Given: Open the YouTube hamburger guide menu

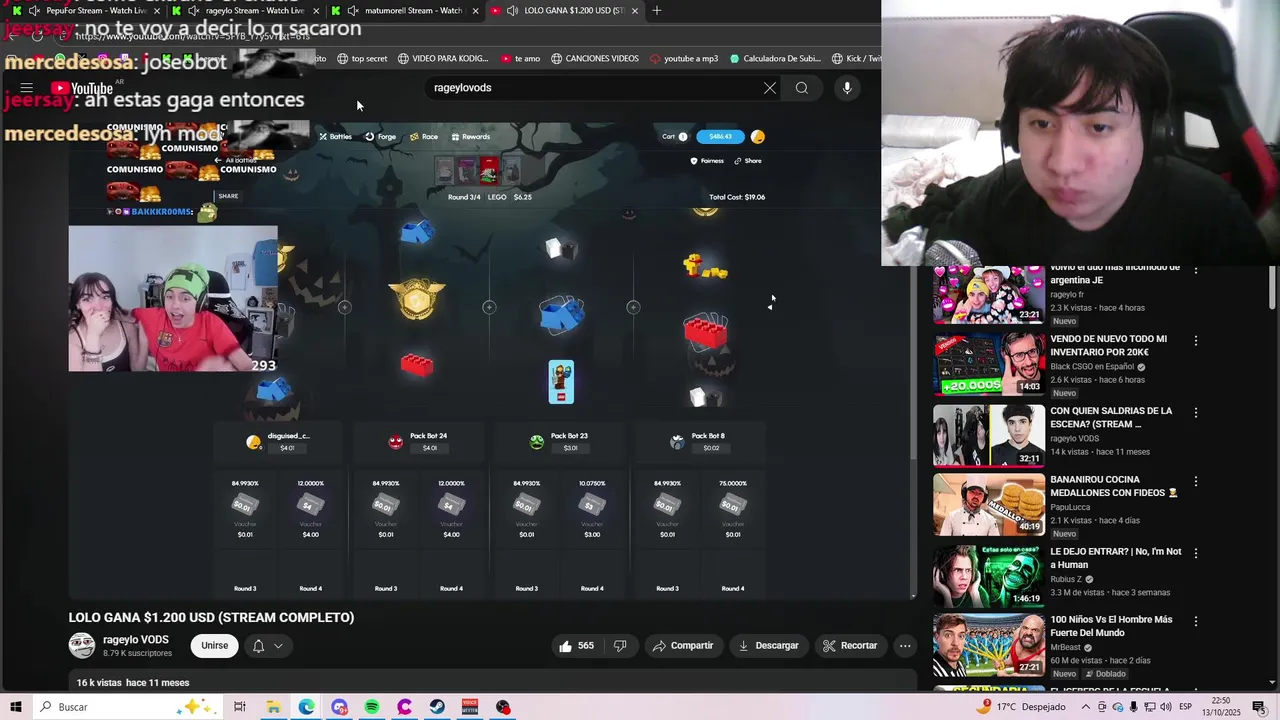Looking at the screenshot, I should tap(27, 88).
